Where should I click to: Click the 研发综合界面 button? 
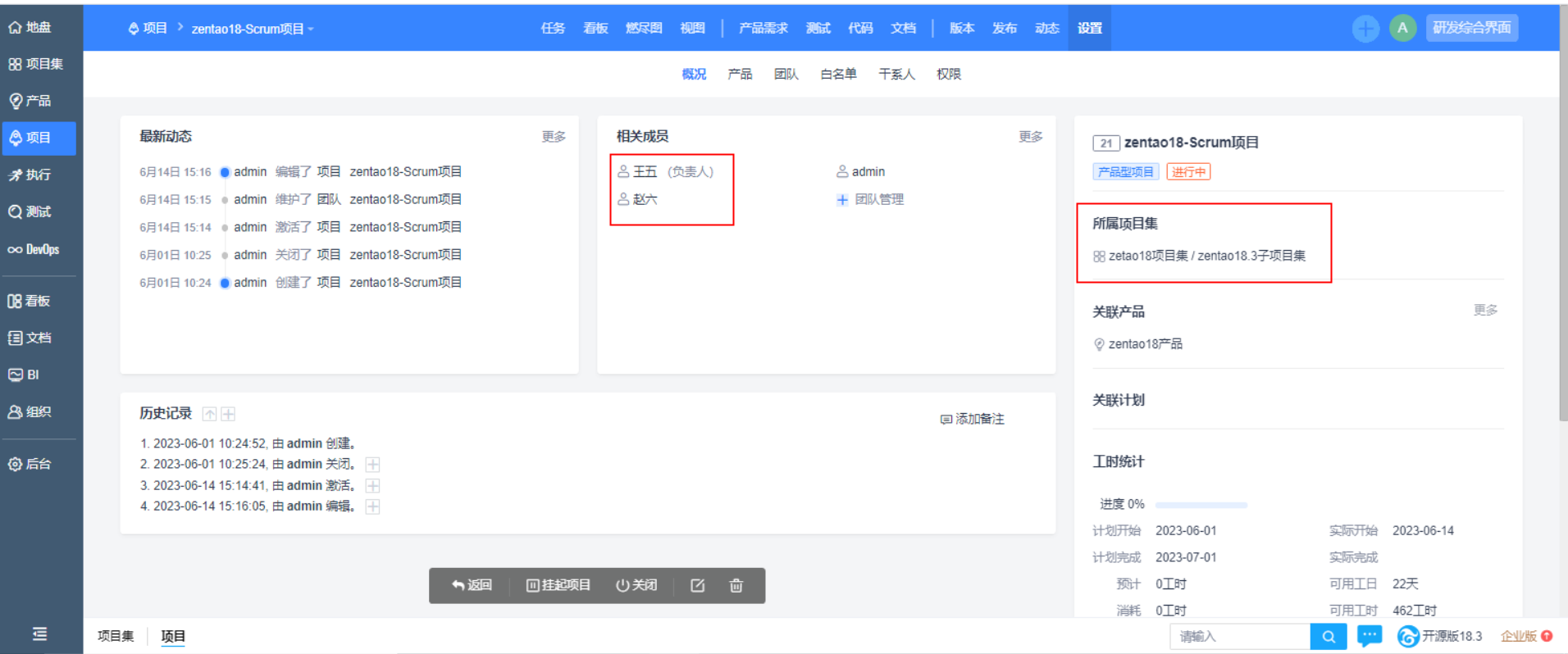(1472, 28)
